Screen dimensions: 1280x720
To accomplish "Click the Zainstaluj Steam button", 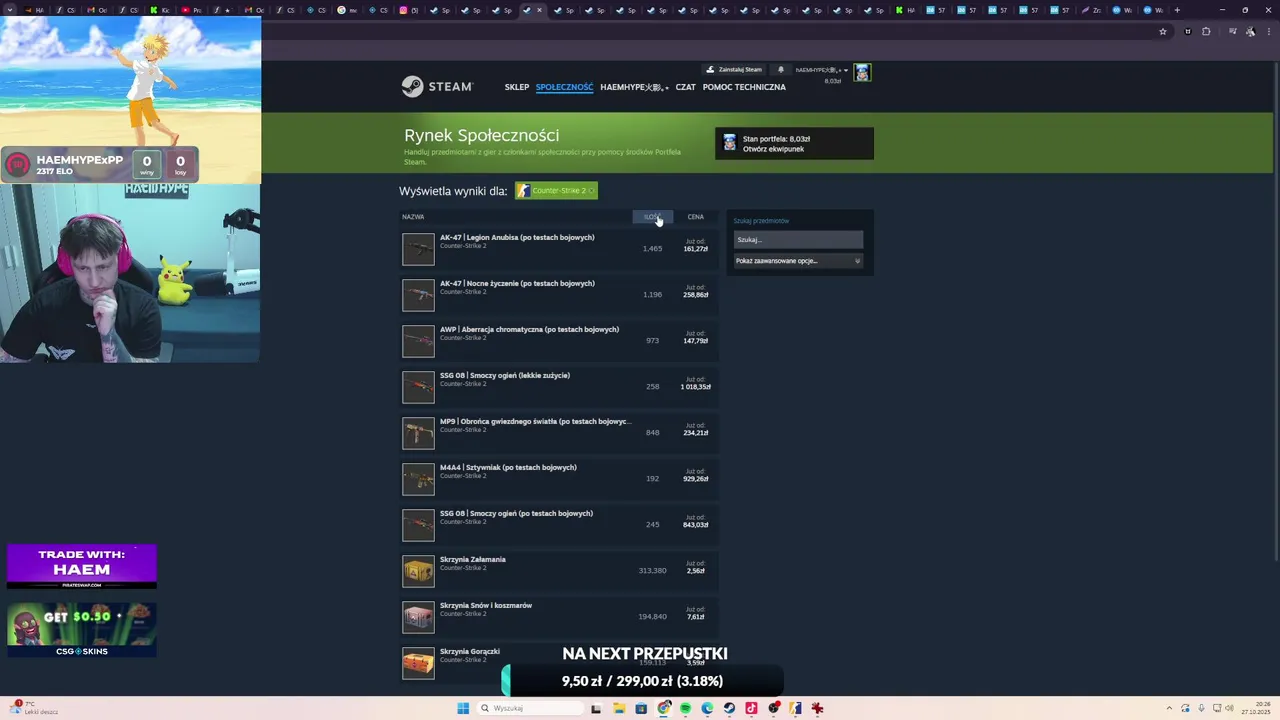I will (x=735, y=70).
